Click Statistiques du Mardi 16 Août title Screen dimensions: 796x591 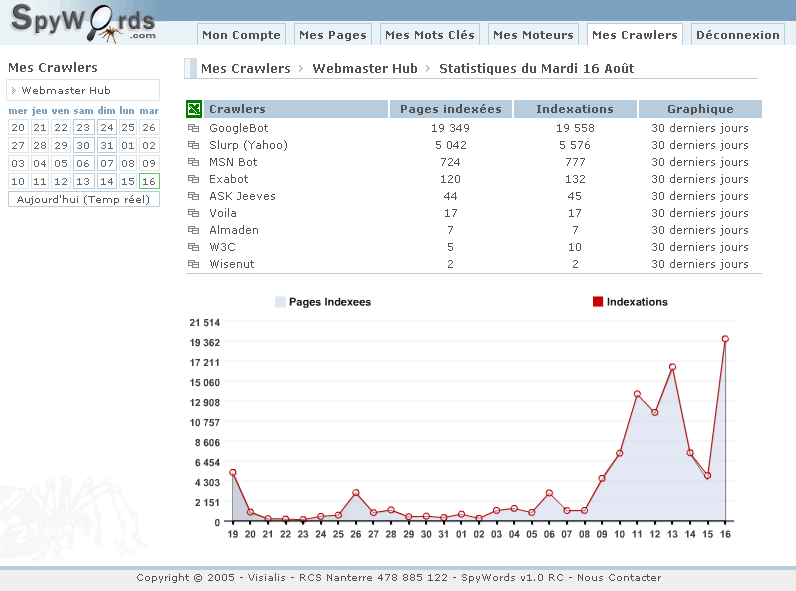537,69
